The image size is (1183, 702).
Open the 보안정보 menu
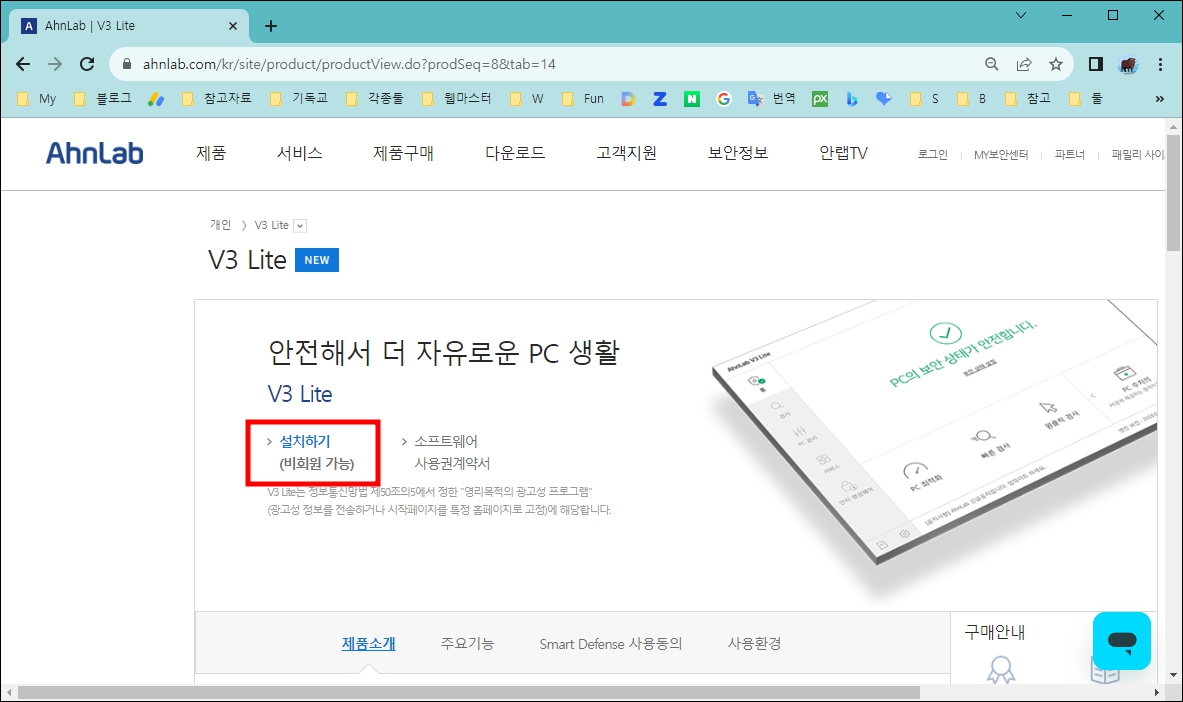click(x=738, y=153)
